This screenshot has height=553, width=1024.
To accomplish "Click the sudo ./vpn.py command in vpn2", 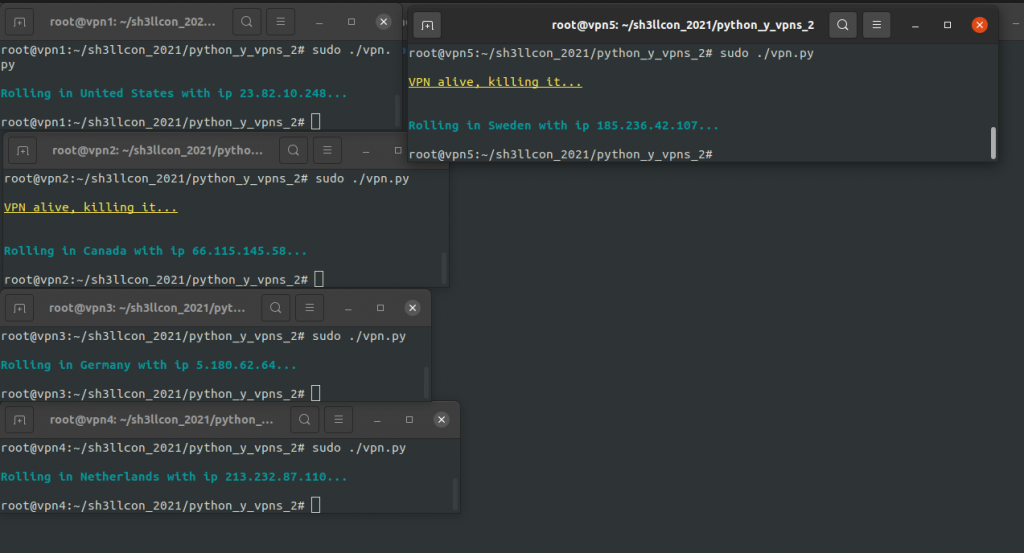I will tap(362, 179).
